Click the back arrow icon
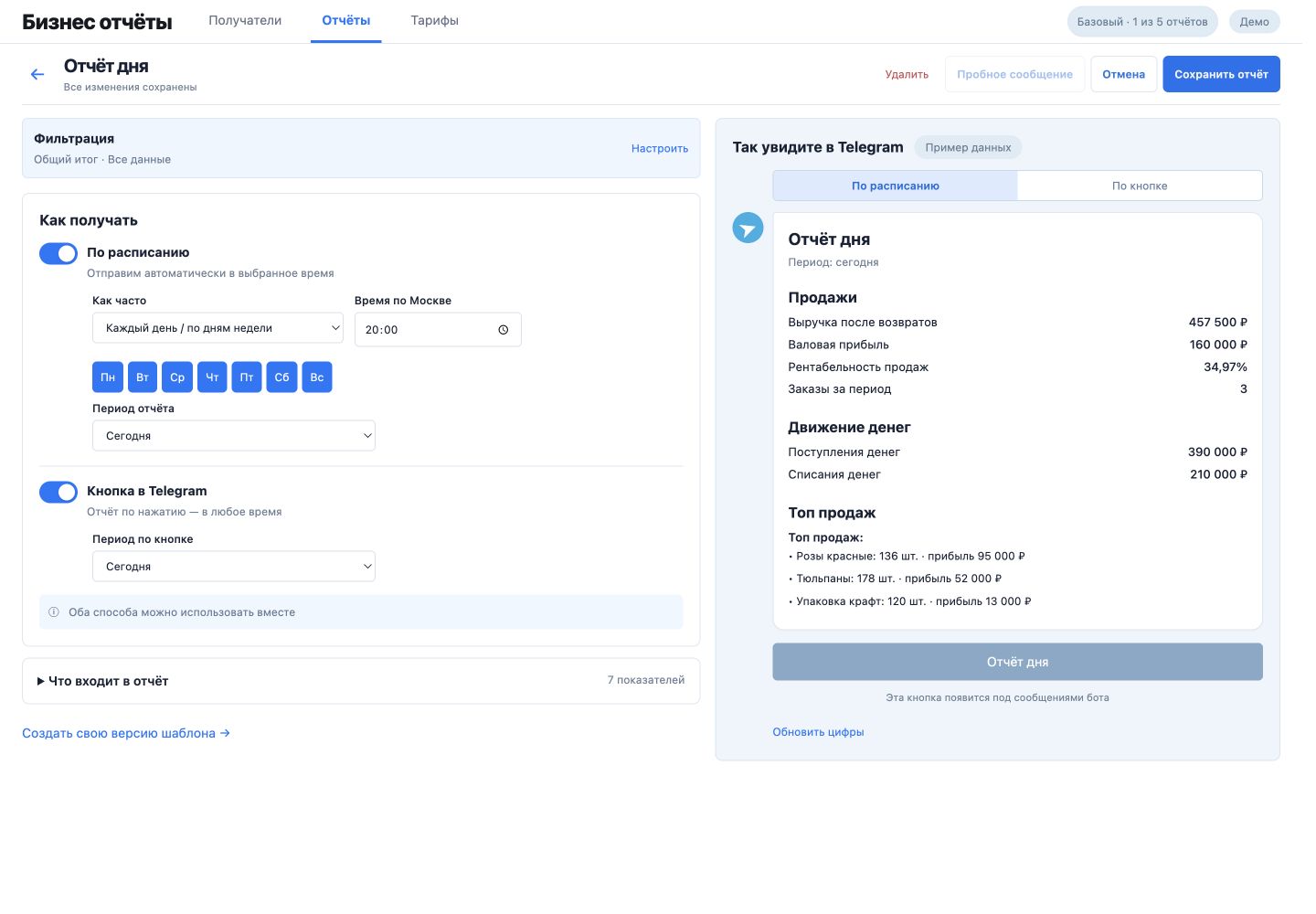 (x=37, y=75)
